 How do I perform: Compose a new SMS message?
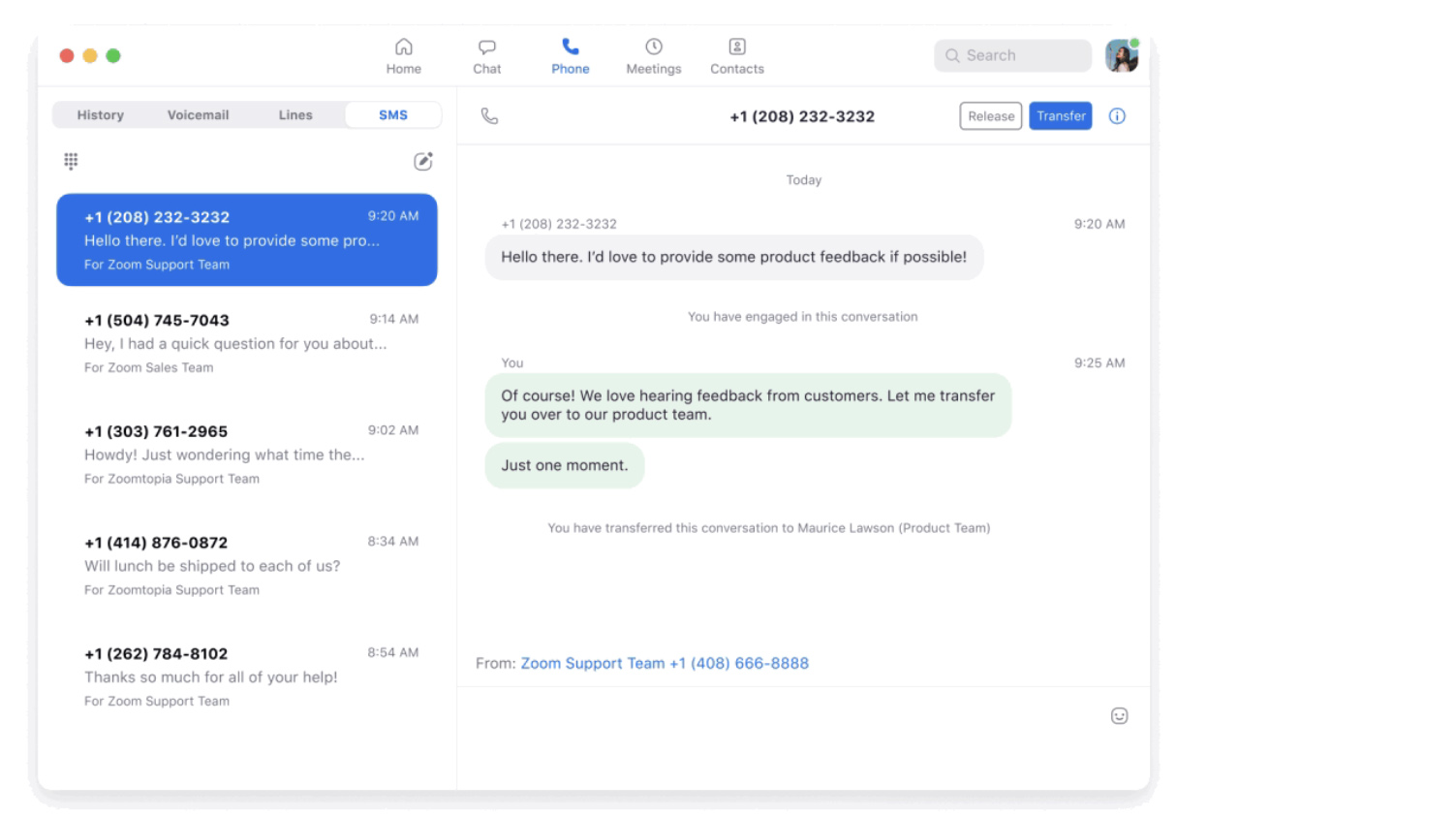tap(422, 162)
